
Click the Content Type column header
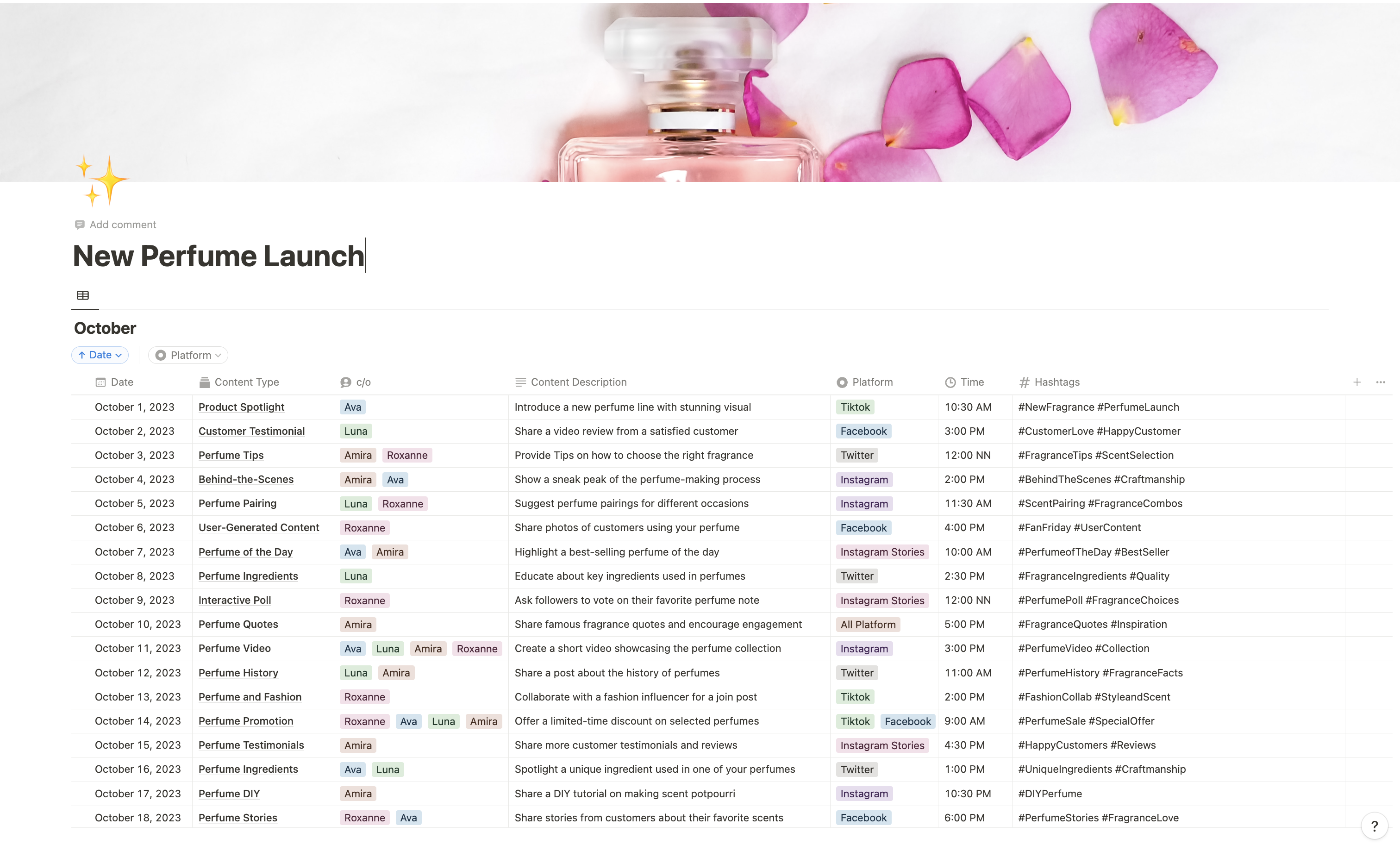pos(246,382)
